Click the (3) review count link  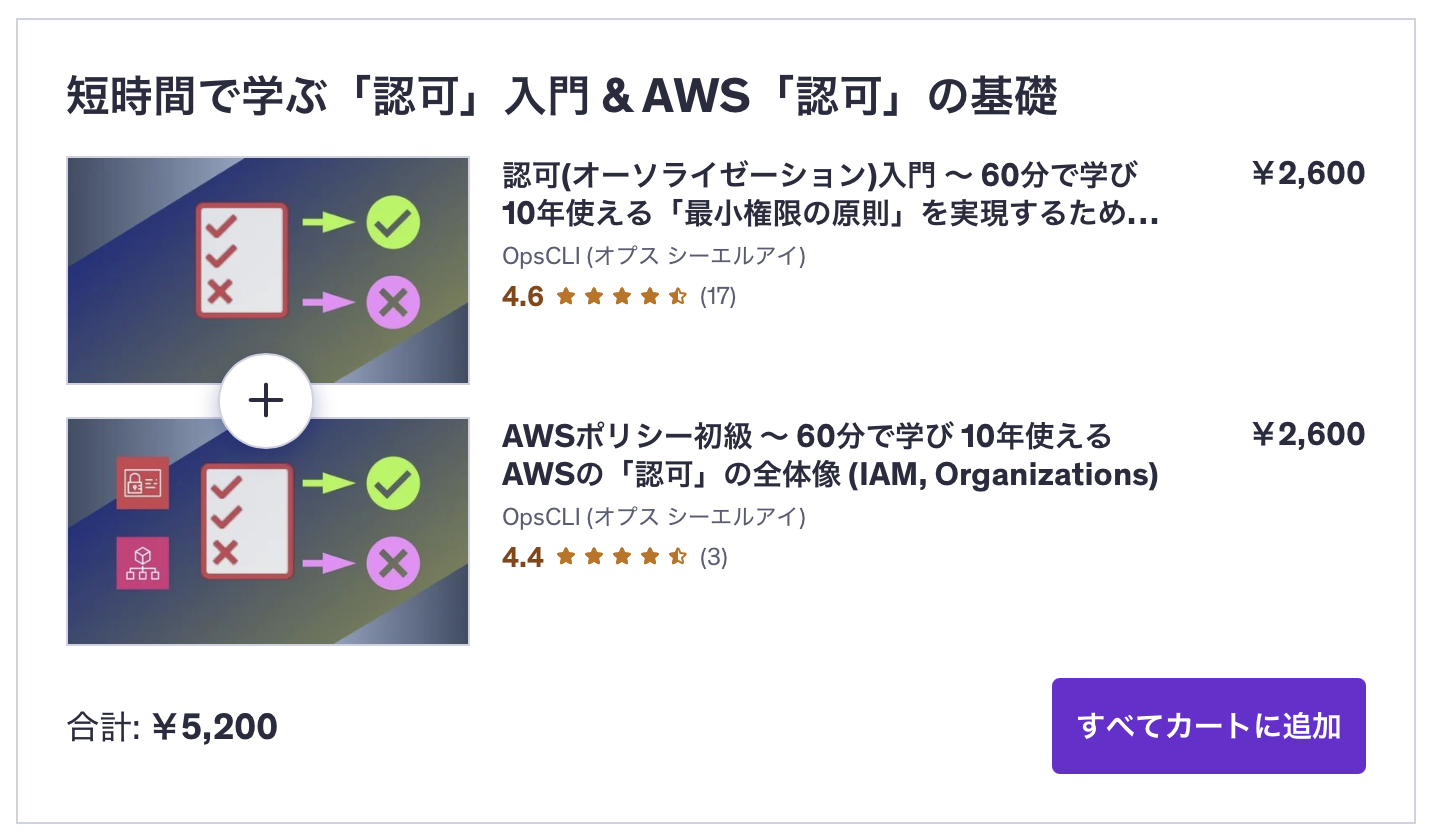coord(716,558)
